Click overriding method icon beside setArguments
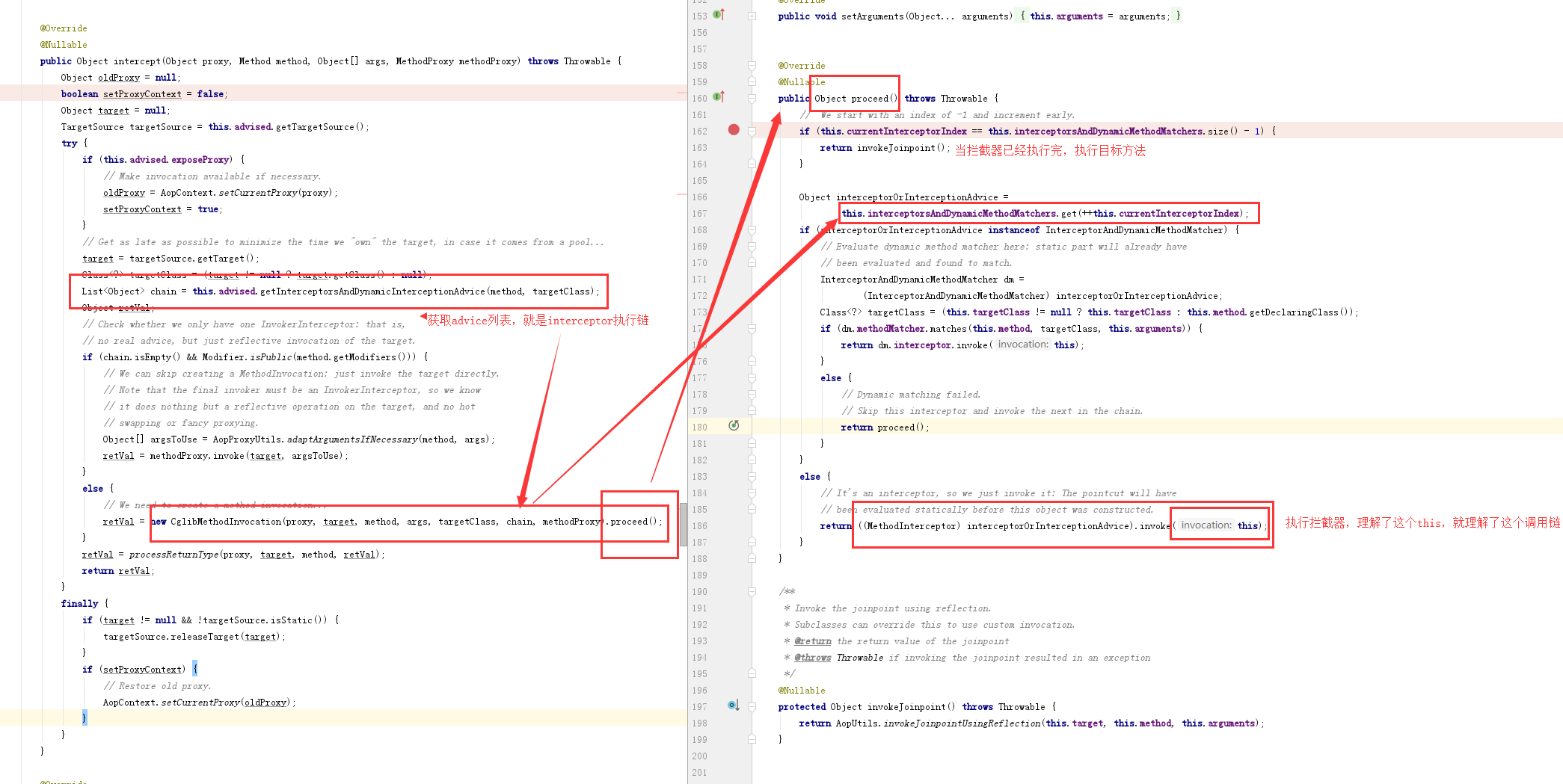This screenshot has width=1563, height=784. [x=717, y=15]
